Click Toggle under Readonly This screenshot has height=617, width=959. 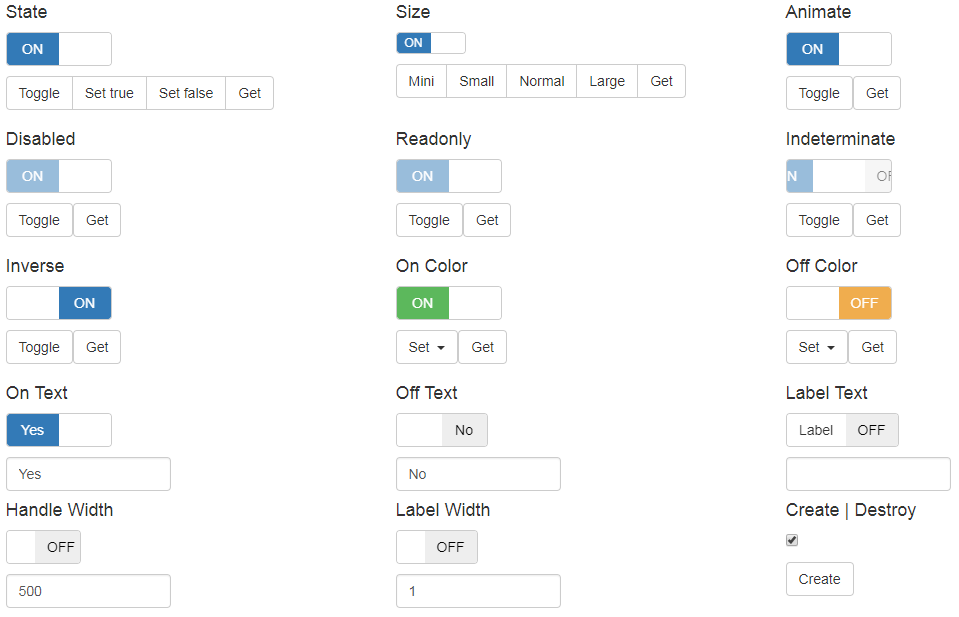click(x=428, y=219)
